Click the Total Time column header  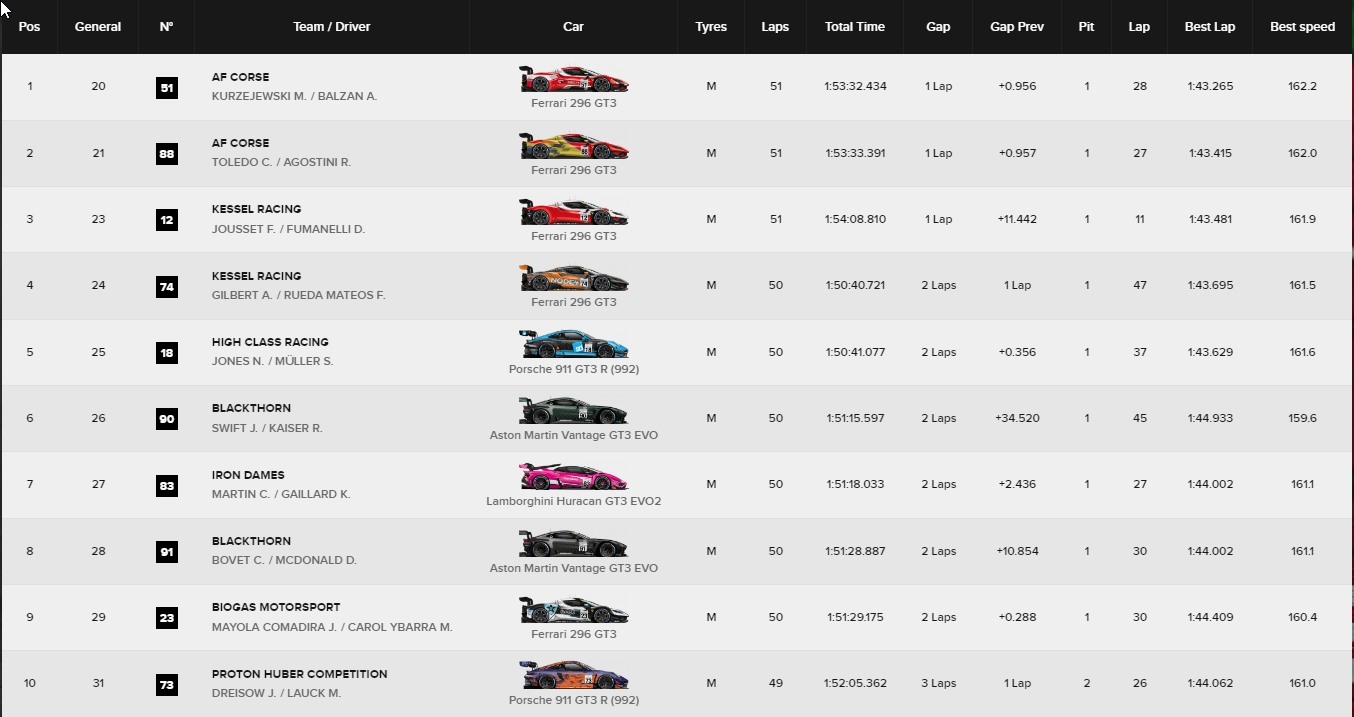pos(855,27)
